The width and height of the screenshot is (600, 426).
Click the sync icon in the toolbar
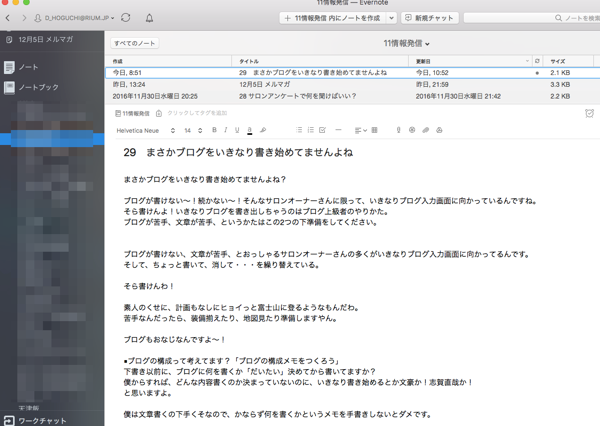(x=125, y=18)
